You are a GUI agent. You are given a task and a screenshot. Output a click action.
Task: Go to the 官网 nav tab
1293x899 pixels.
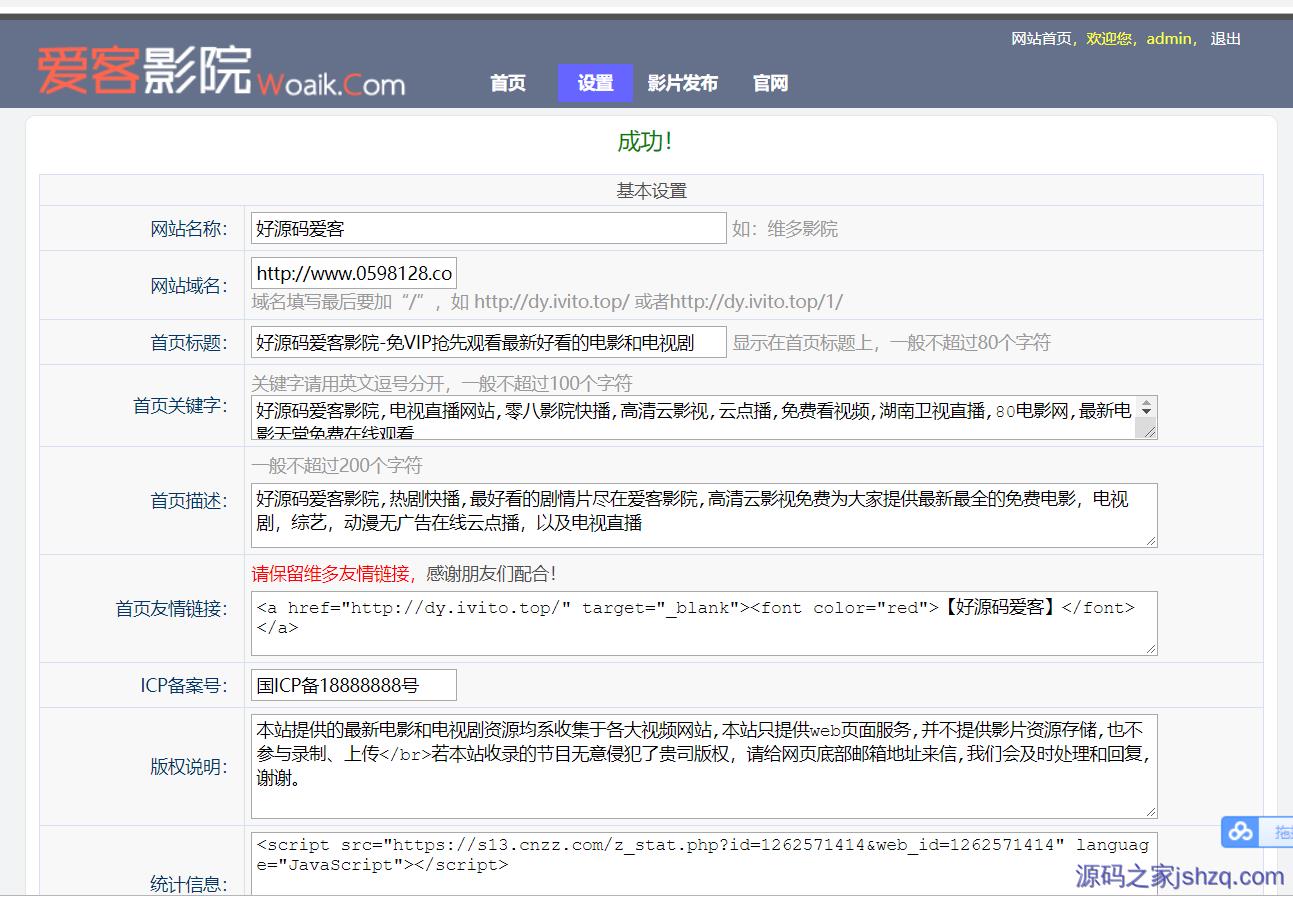[770, 83]
